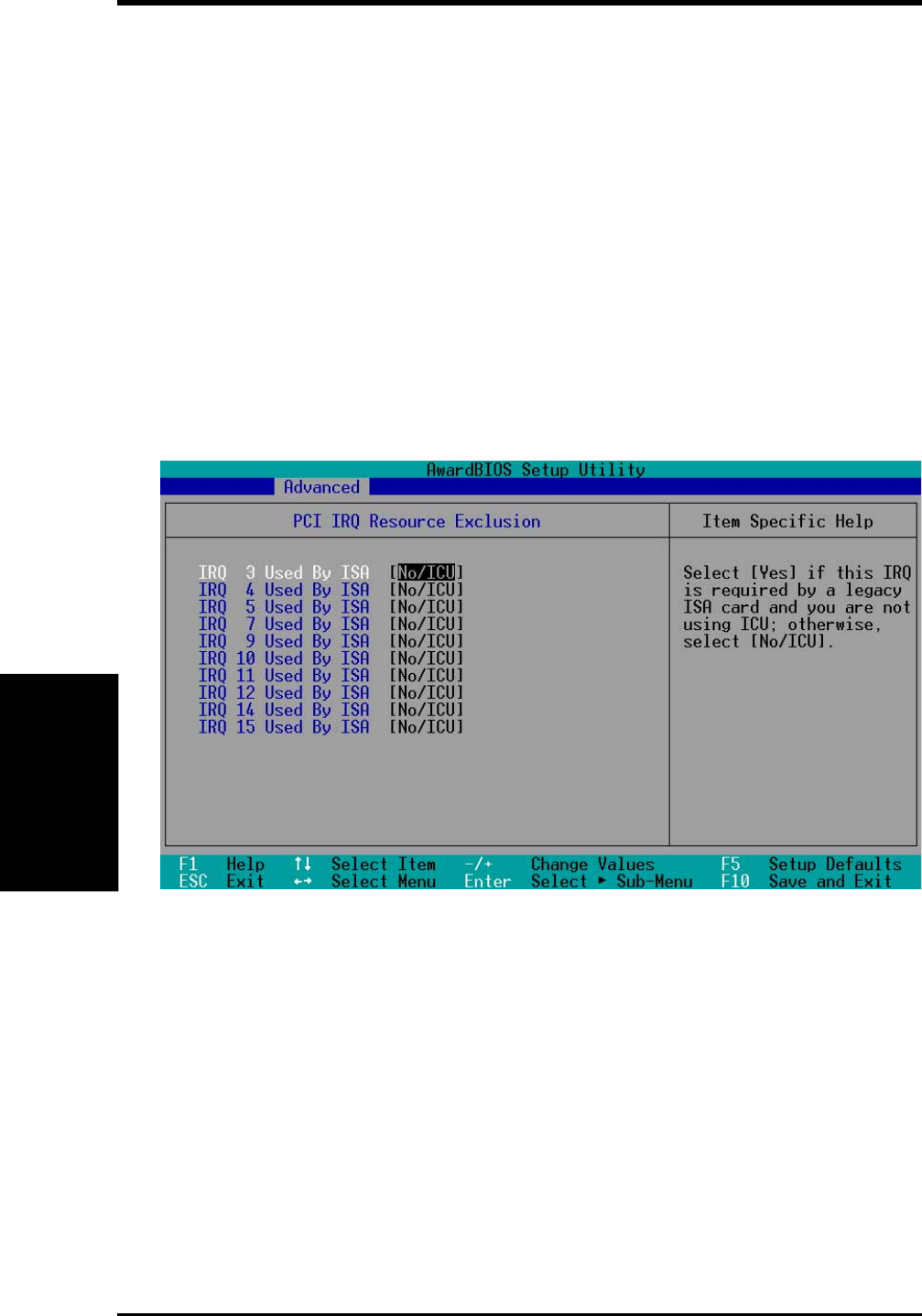
Task: Click the Enter Select Sub-Menu hint
Action: click(x=578, y=882)
